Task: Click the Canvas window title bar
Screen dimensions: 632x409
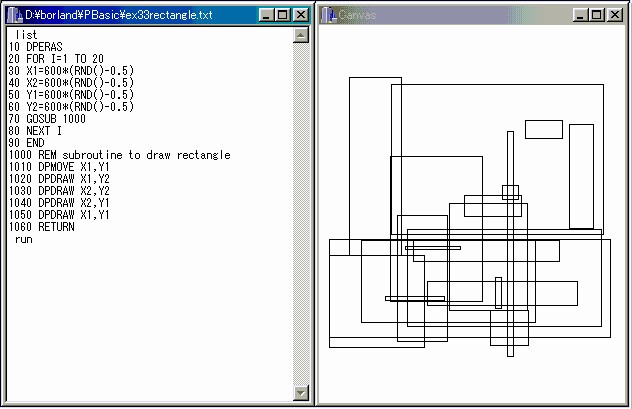Action: pos(450,16)
